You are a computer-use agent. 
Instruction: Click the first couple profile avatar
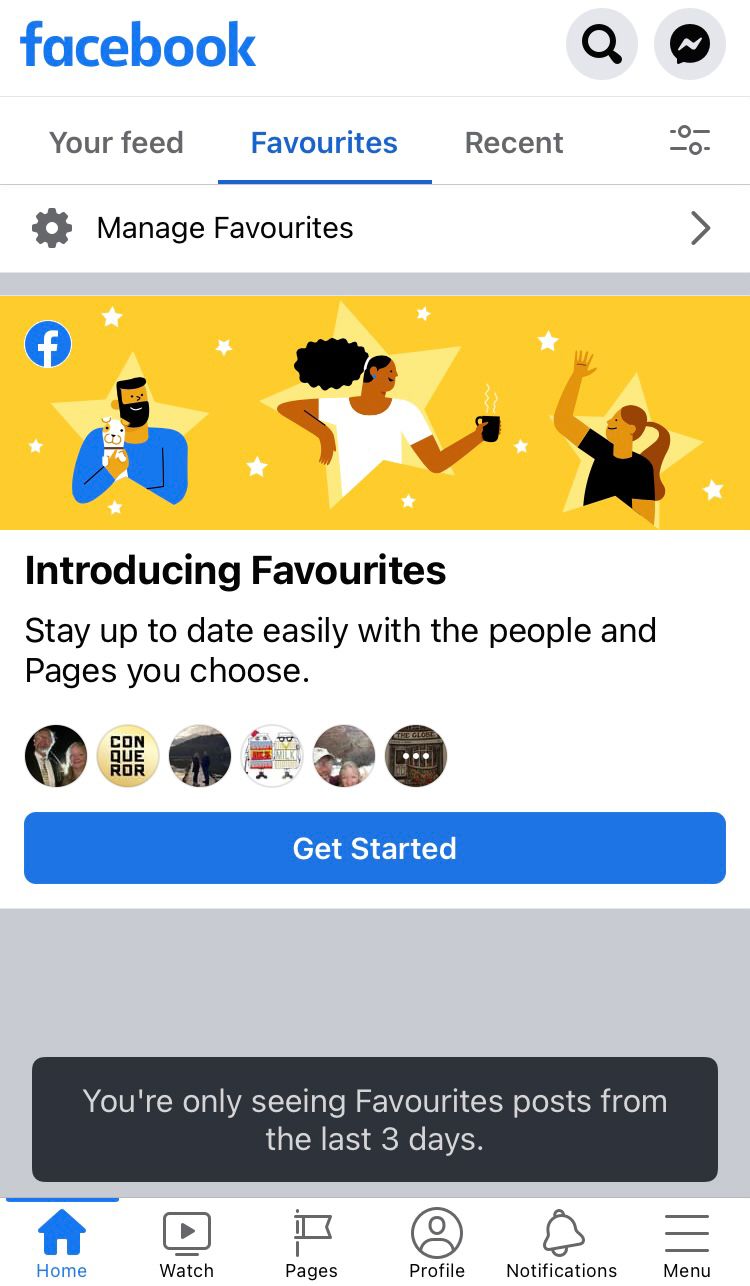coord(56,756)
